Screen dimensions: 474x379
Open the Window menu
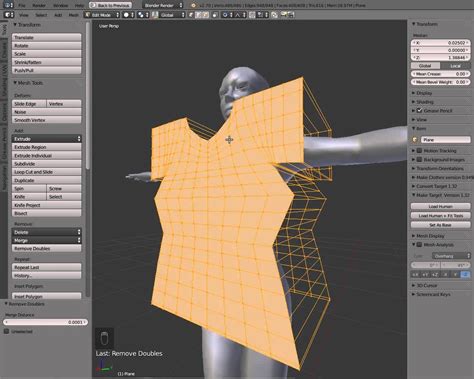pyautogui.click(x=60, y=5)
